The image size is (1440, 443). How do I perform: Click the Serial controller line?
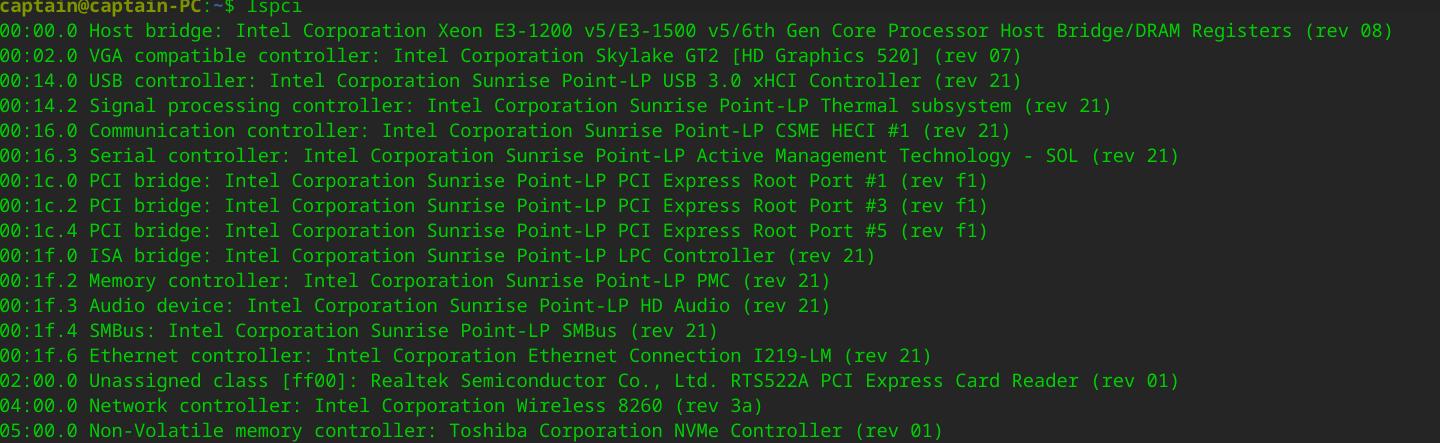(589, 156)
